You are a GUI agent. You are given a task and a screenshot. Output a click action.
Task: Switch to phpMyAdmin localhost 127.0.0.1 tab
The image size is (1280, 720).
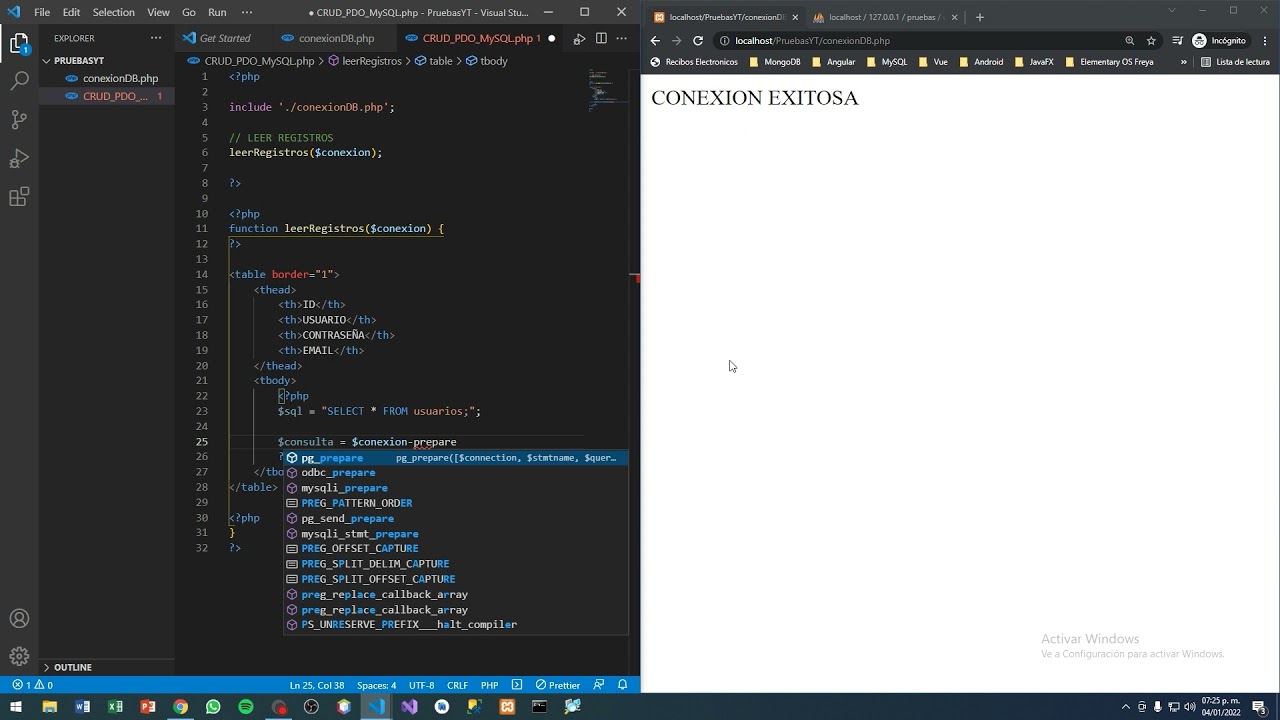[884, 17]
